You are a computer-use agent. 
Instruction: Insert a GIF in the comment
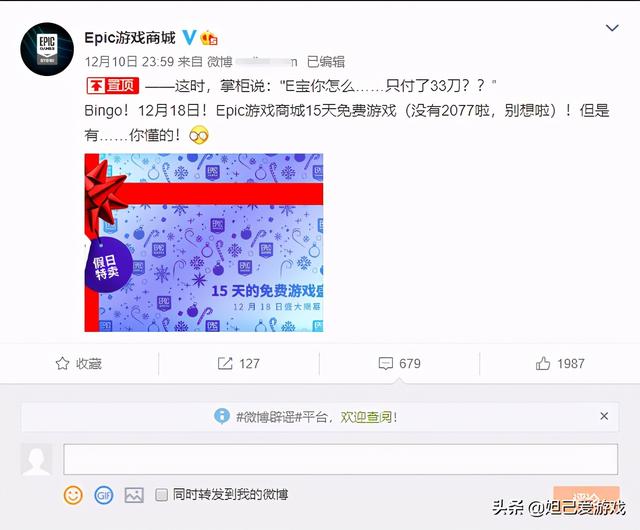click(x=104, y=495)
